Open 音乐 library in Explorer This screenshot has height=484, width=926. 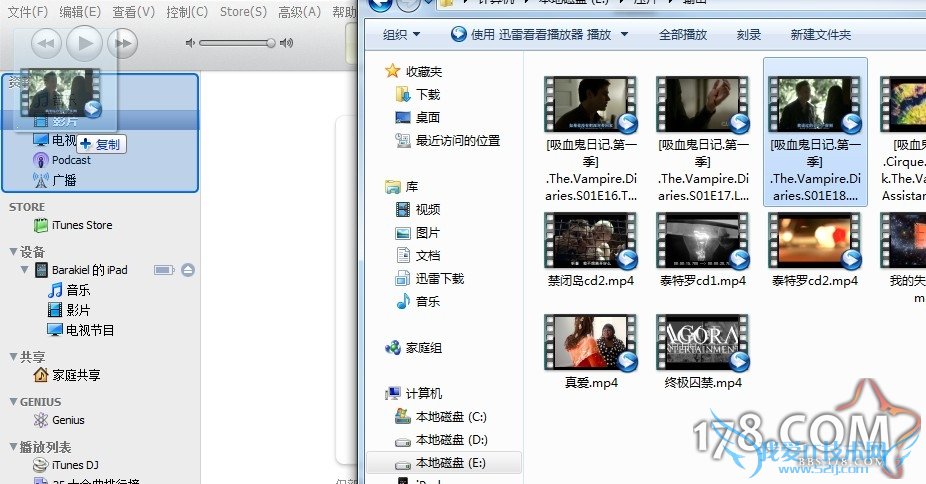click(x=418, y=302)
